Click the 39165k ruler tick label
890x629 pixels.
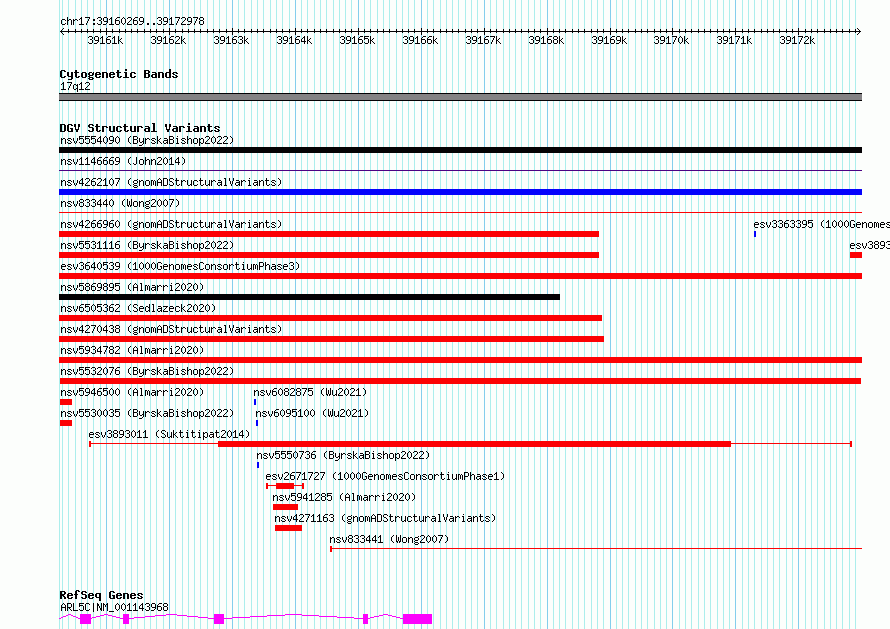[x=357, y=40]
